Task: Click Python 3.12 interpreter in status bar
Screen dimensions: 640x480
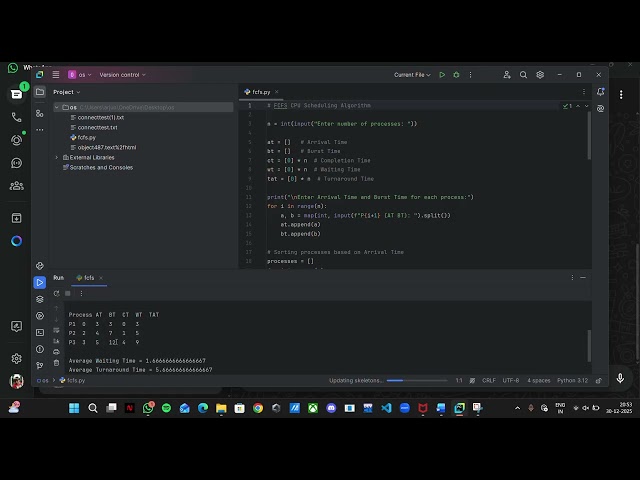Action: click(x=572, y=380)
